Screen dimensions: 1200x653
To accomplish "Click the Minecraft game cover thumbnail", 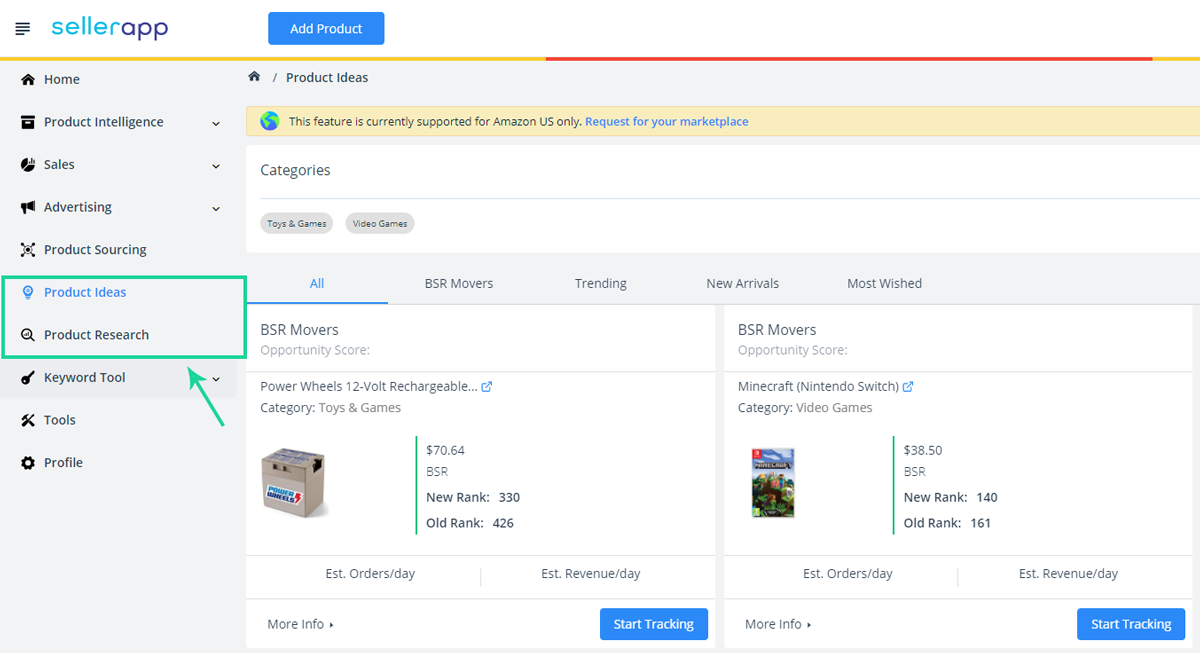I will [x=773, y=483].
